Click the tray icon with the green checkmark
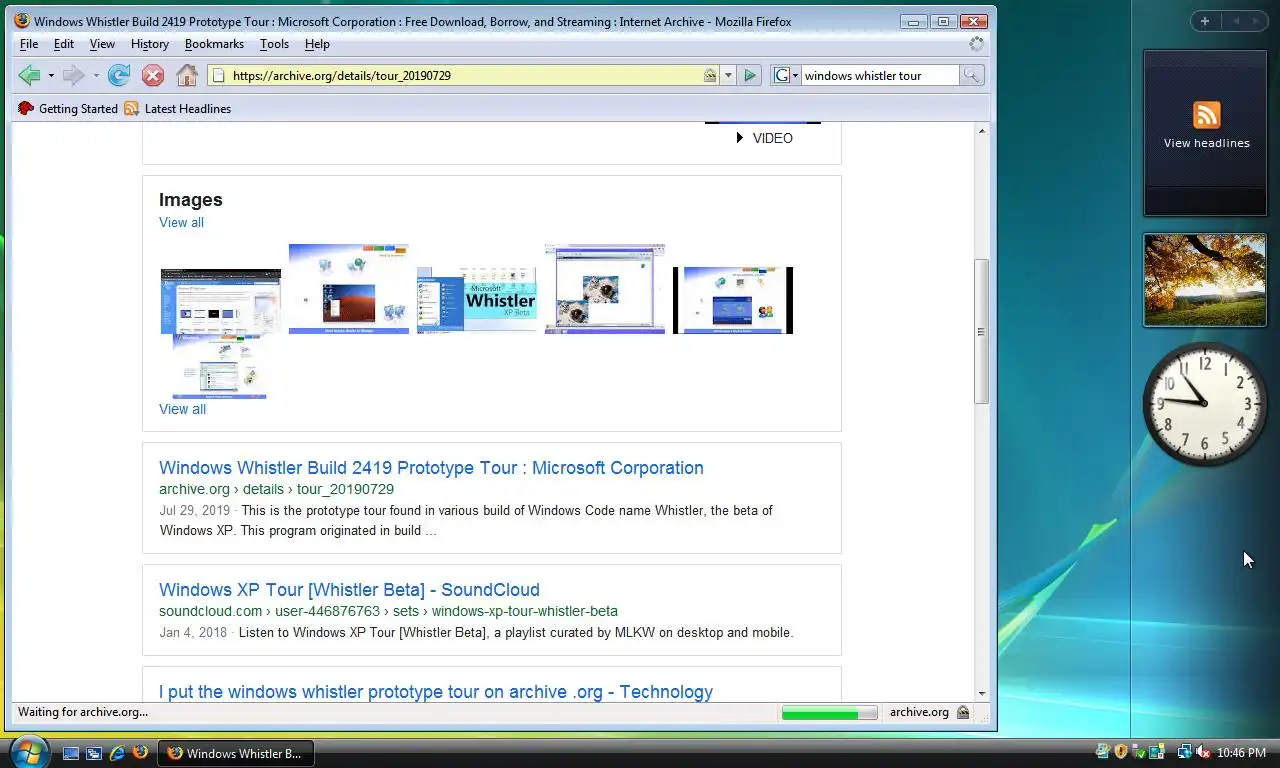Image resolution: width=1280 pixels, height=768 pixels. (x=1139, y=752)
